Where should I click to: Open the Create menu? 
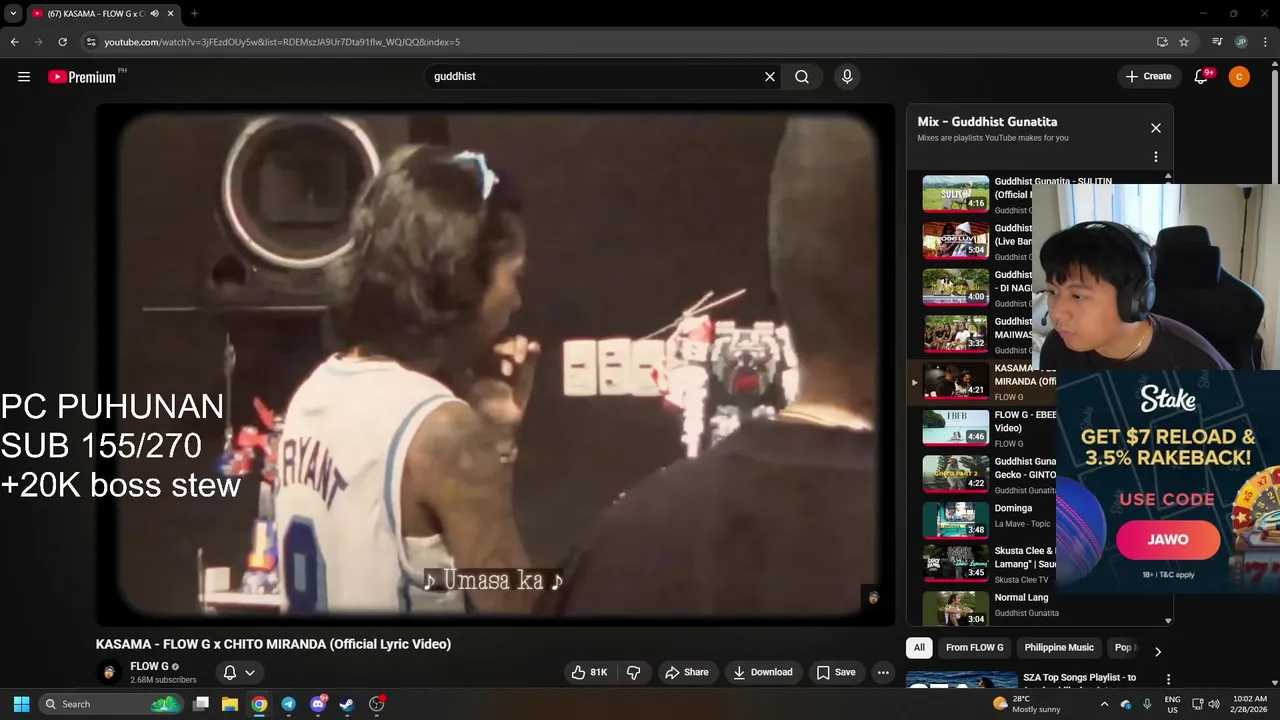coord(1148,77)
